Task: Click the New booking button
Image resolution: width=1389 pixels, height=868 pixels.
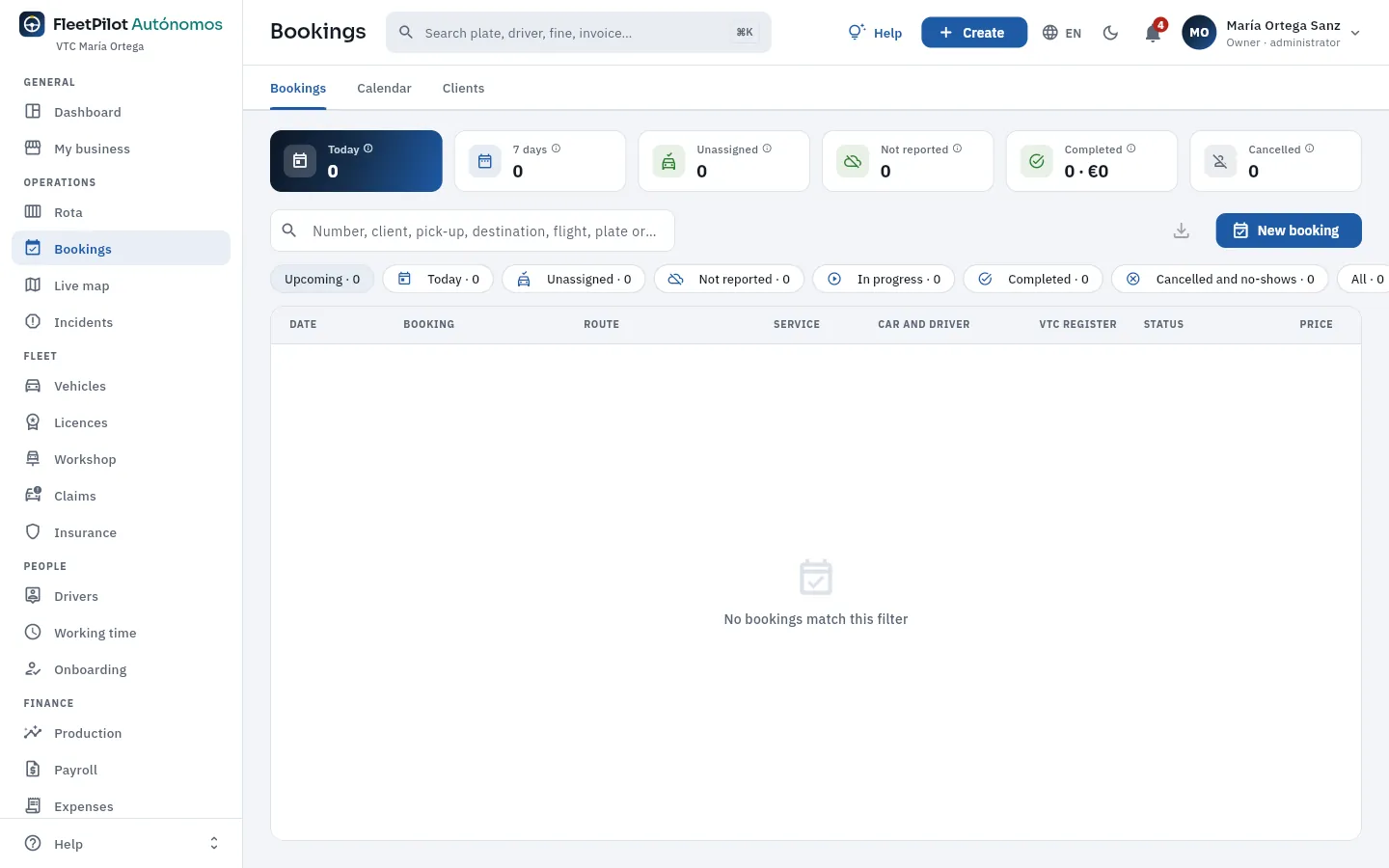Action: (1289, 231)
